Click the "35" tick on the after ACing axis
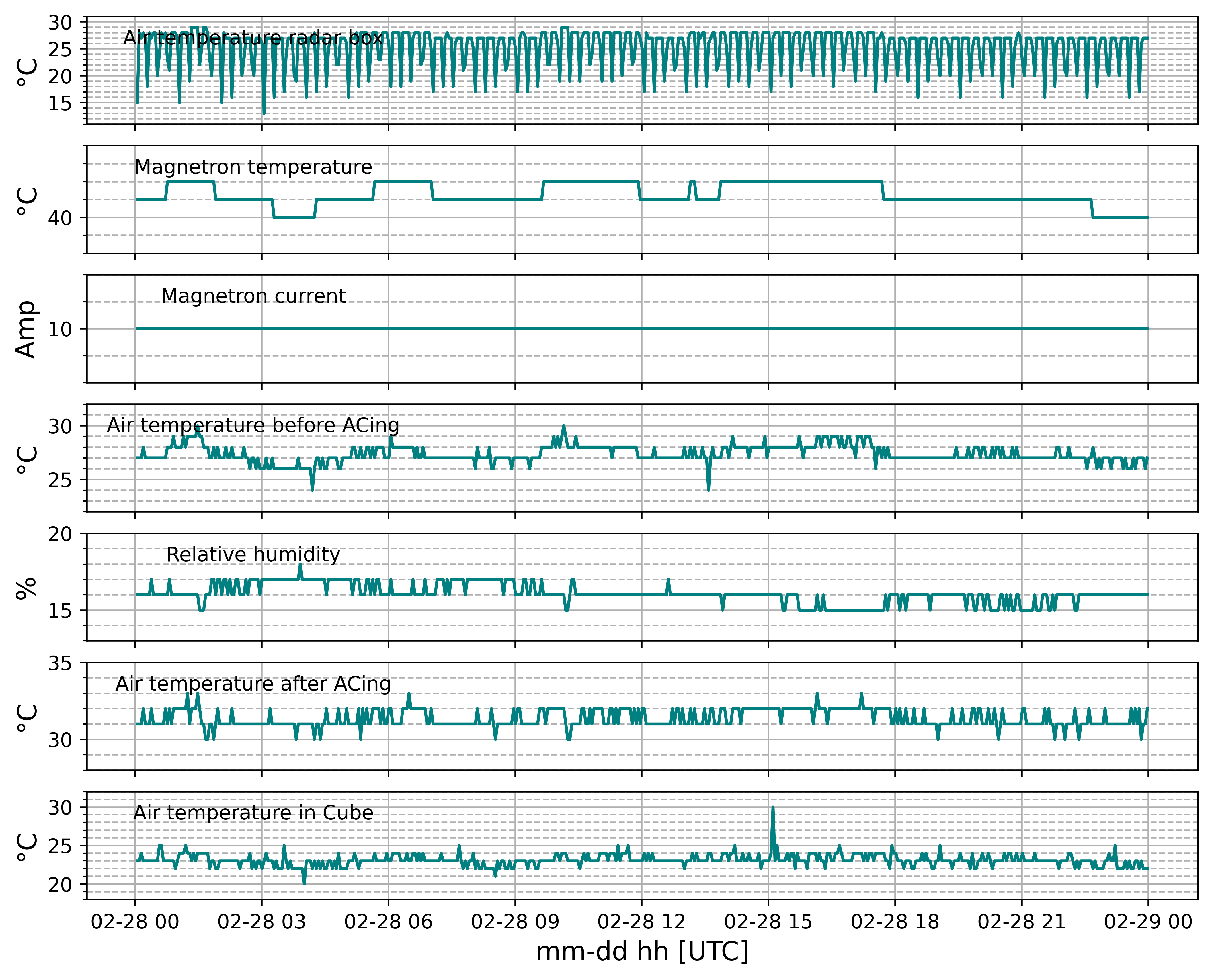The height and width of the screenshot is (980, 1212). [x=60, y=663]
